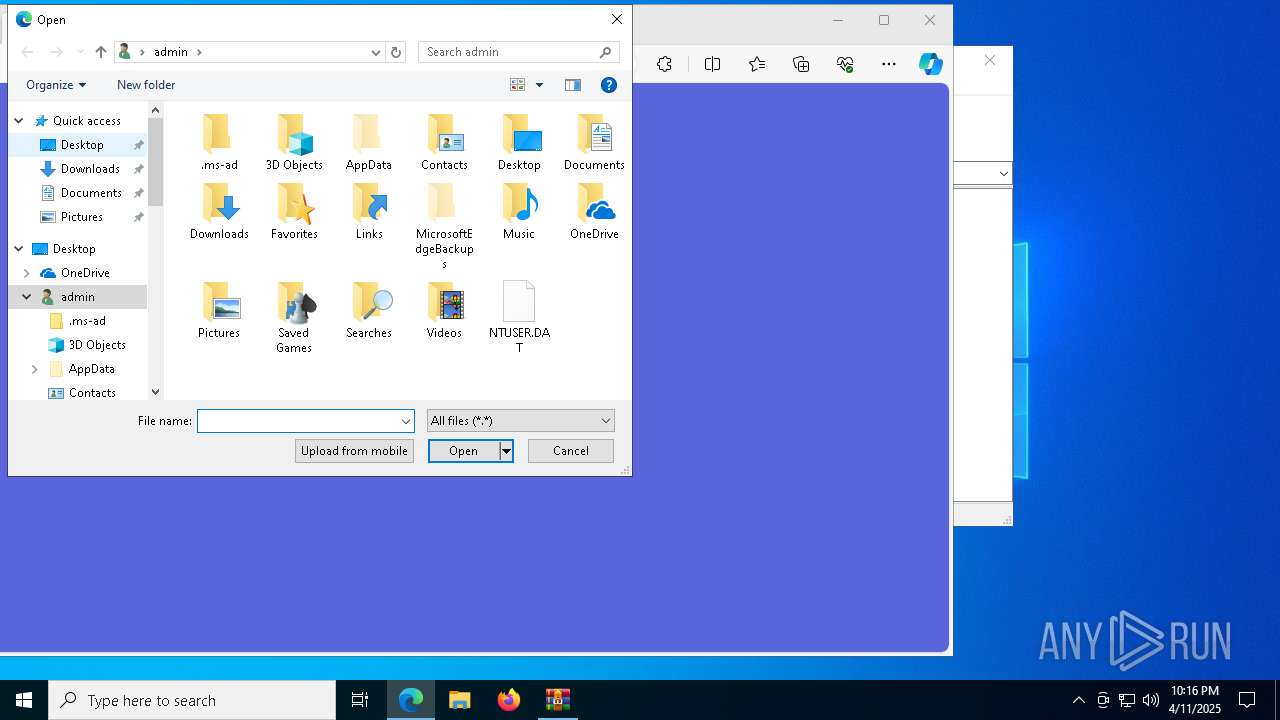
Task: Open Edge Settings and more menu
Action: [x=889, y=64]
